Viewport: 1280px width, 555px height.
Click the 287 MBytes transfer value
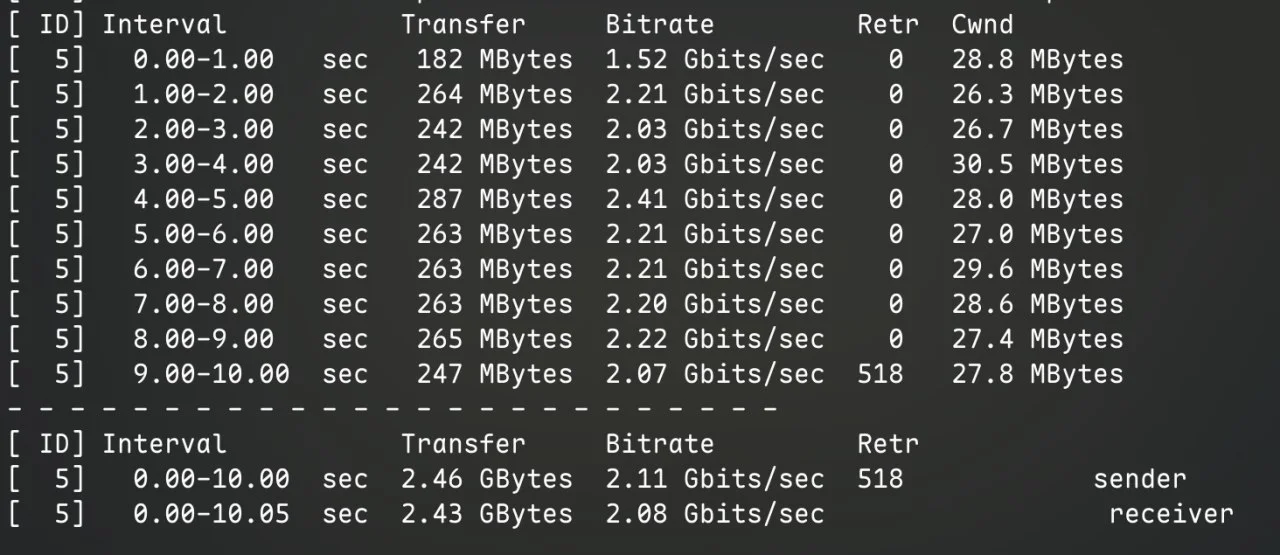click(495, 200)
